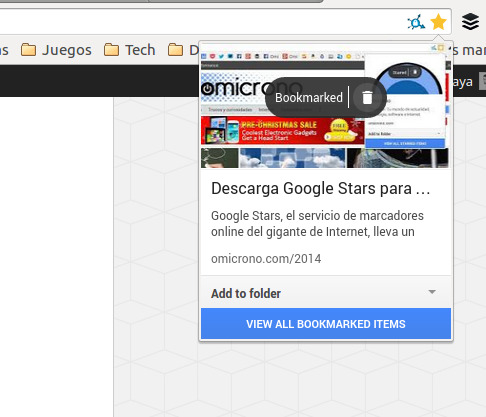
Task: Open the blue network extension icon
Action: (416, 22)
